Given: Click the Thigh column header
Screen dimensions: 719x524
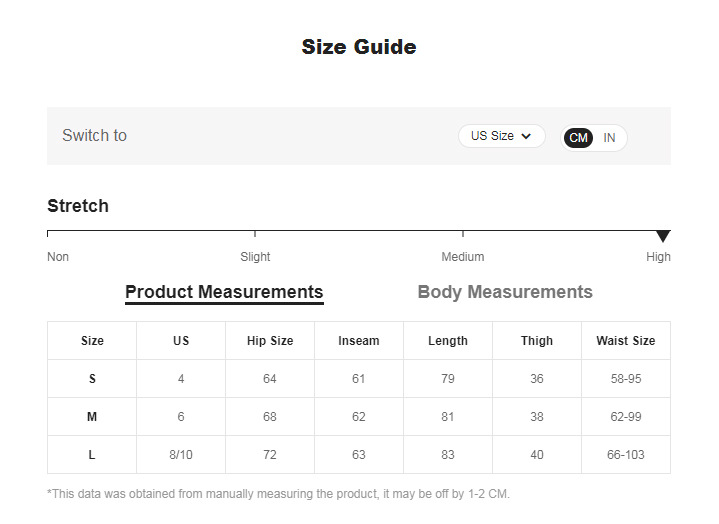Looking at the screenshot, I should pos(537,341).
